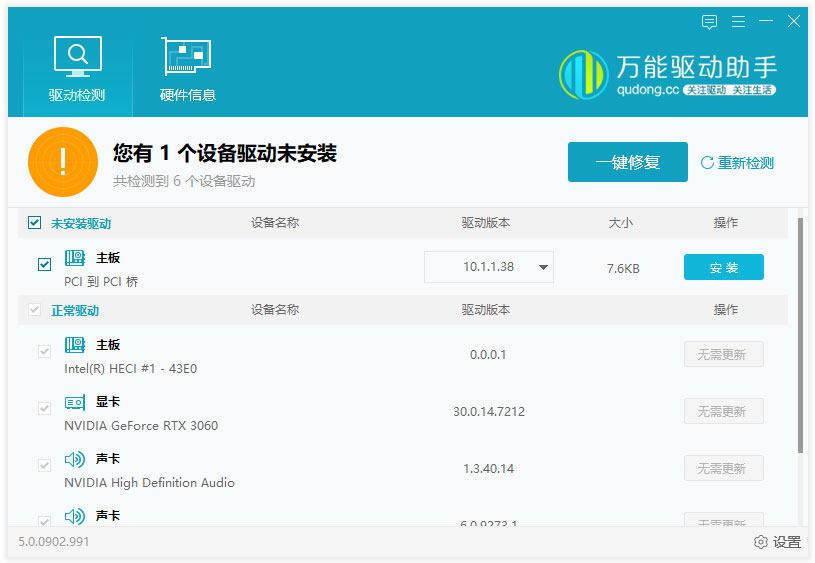Click the settings gear icon
The image size is (815, 563).
(760, 542)
